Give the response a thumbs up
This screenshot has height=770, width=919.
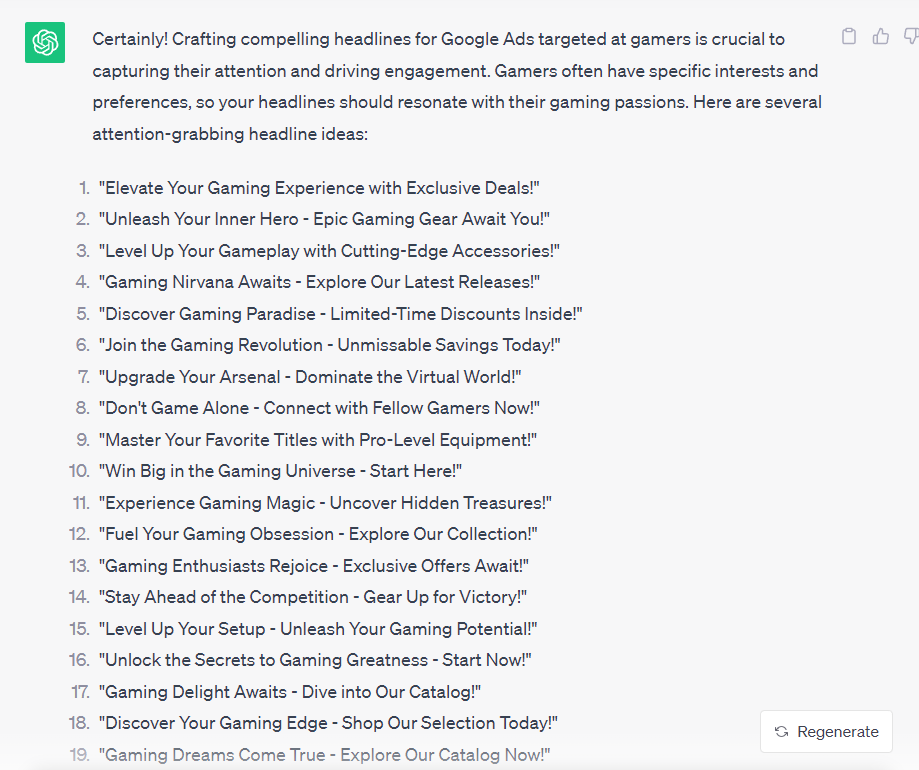coord(881,37)
